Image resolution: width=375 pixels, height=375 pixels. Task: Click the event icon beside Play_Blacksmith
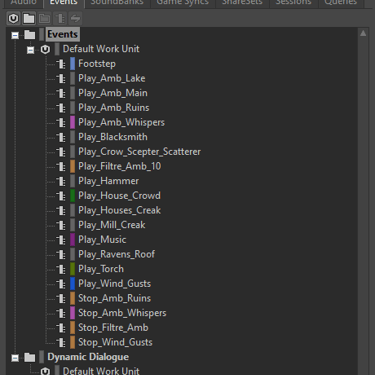pyautogui.click(x=61, y=137)
